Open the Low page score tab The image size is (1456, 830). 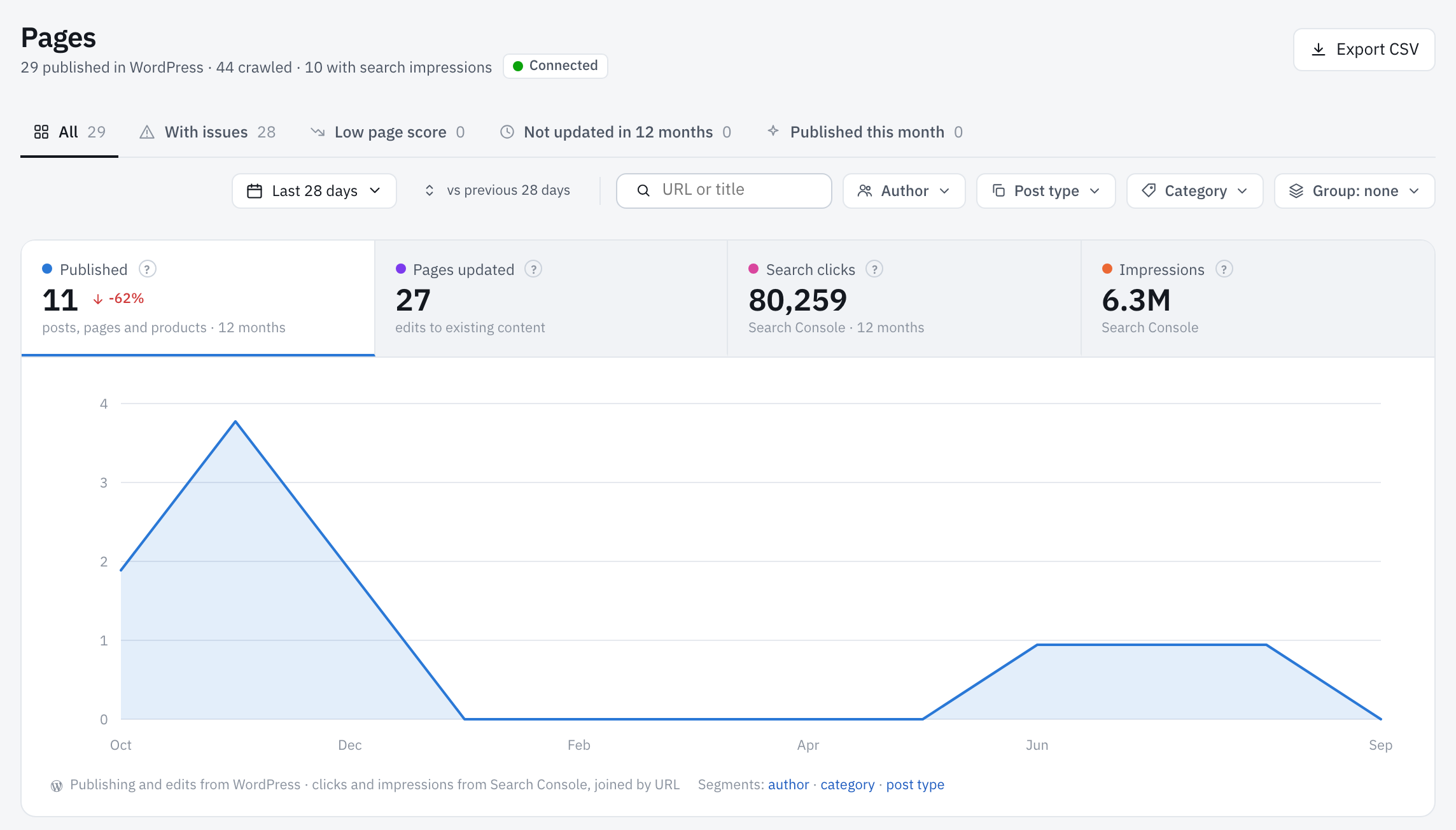pos(388,132)
